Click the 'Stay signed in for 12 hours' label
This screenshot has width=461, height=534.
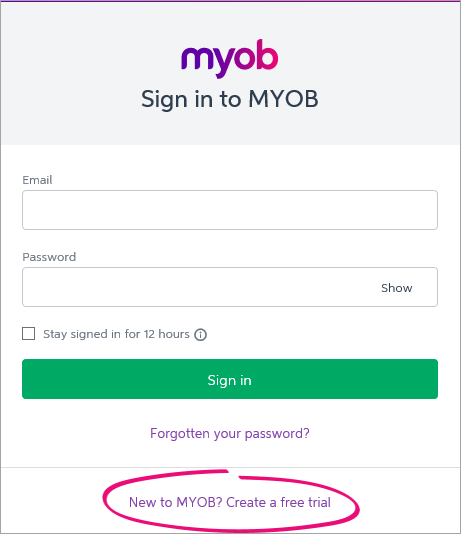(x=116, y=334)
